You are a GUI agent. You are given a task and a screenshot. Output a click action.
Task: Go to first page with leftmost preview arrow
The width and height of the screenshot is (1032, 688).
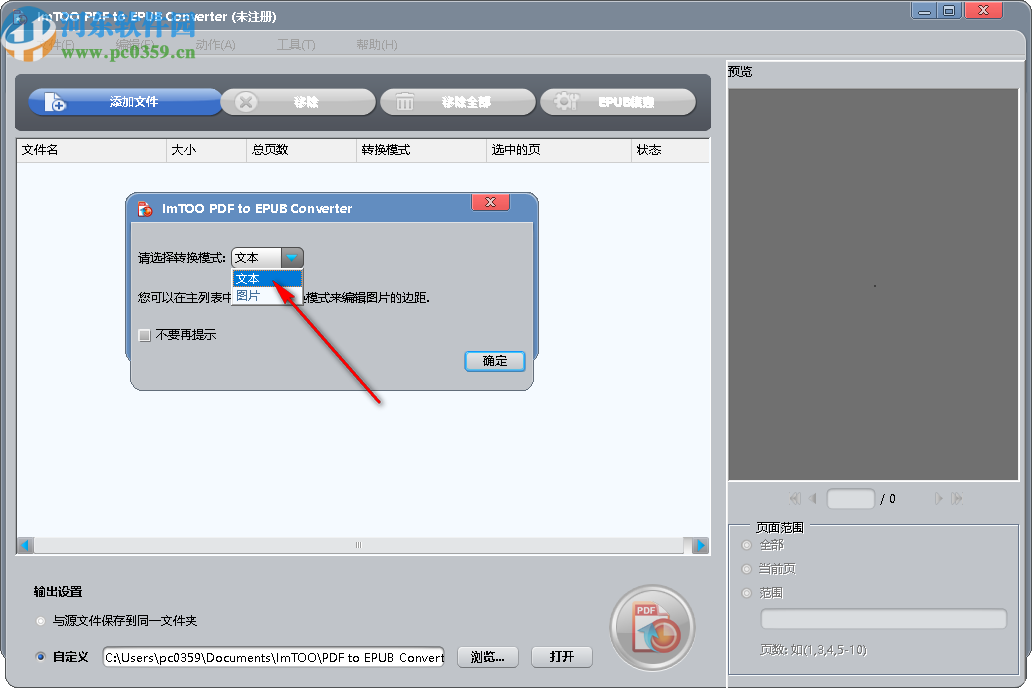pos(794,498)
